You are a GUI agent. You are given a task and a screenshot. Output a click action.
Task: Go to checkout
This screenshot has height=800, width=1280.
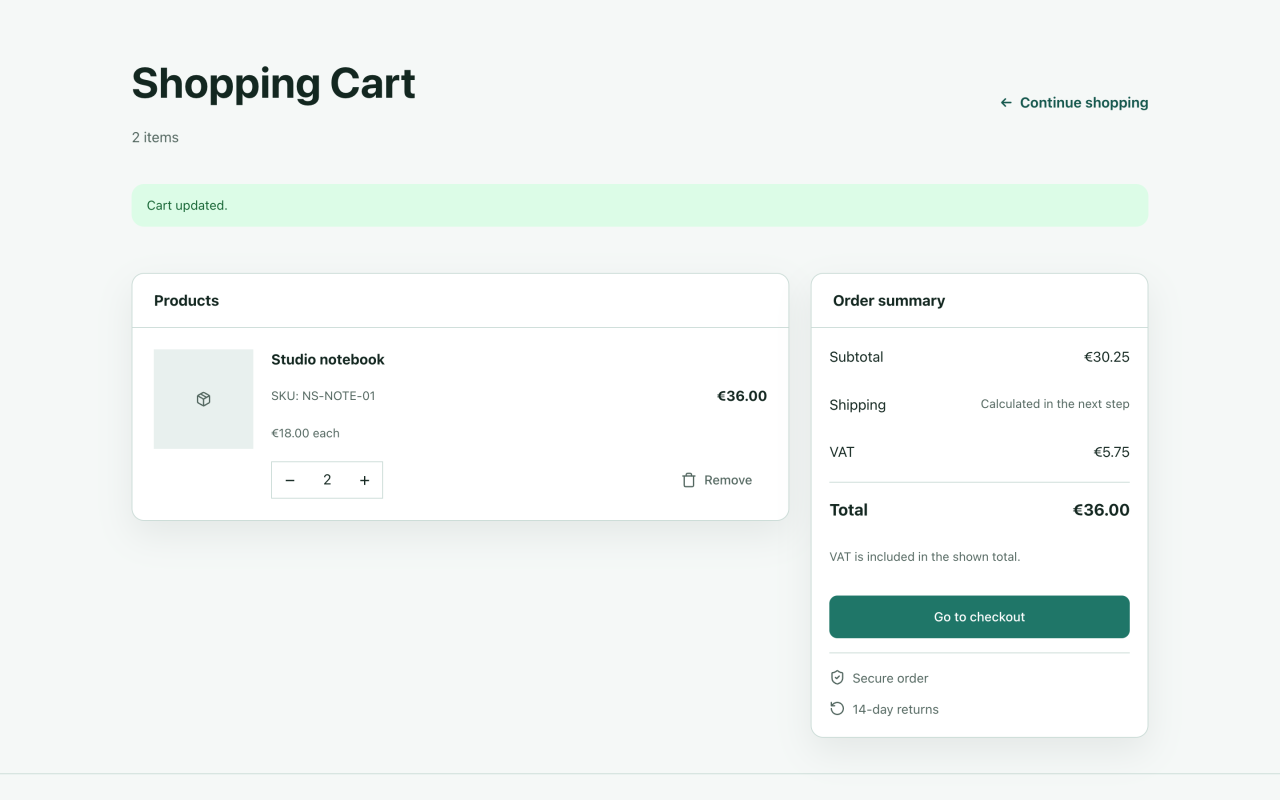tap(979, 617)
